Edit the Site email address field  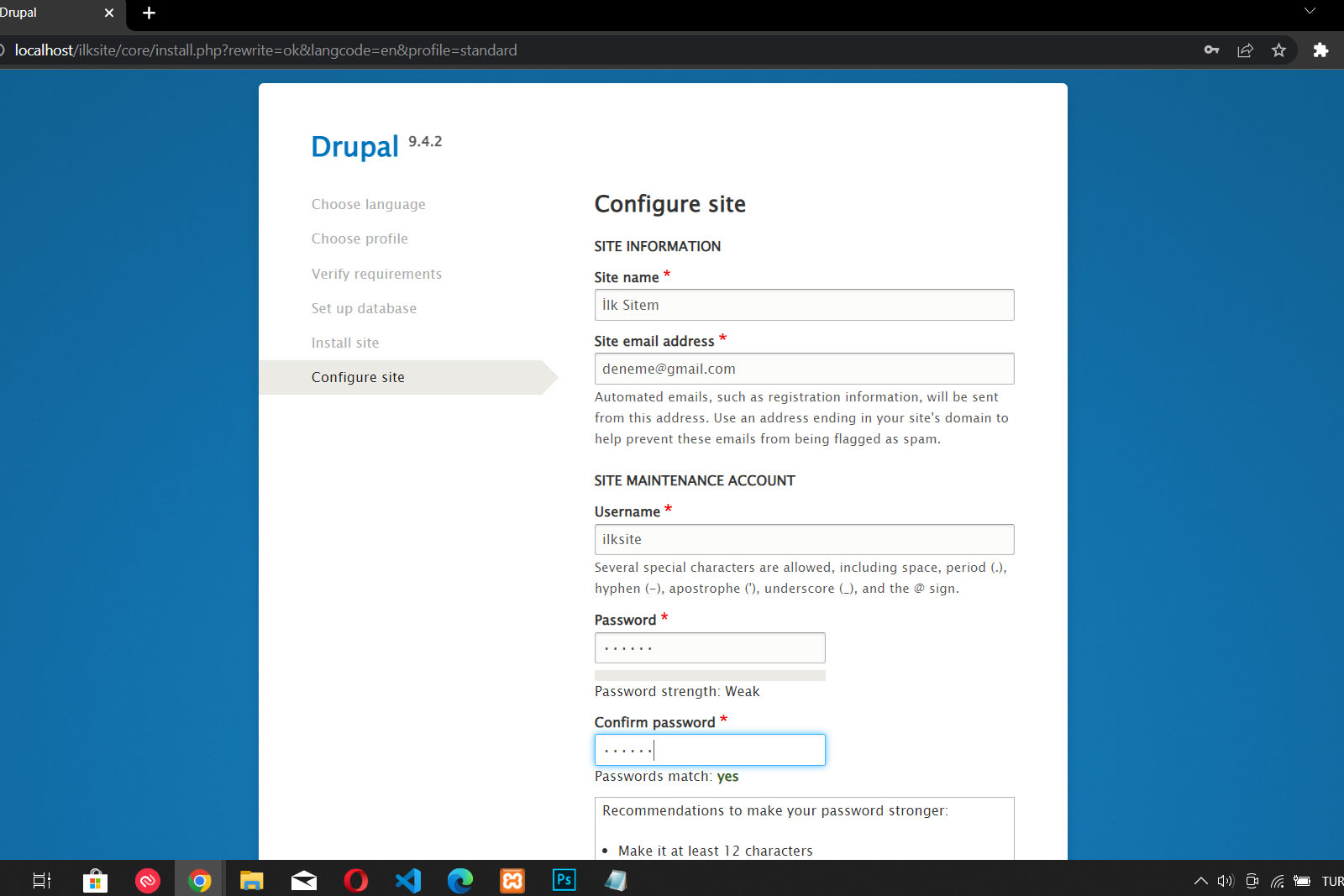[804, 369]
